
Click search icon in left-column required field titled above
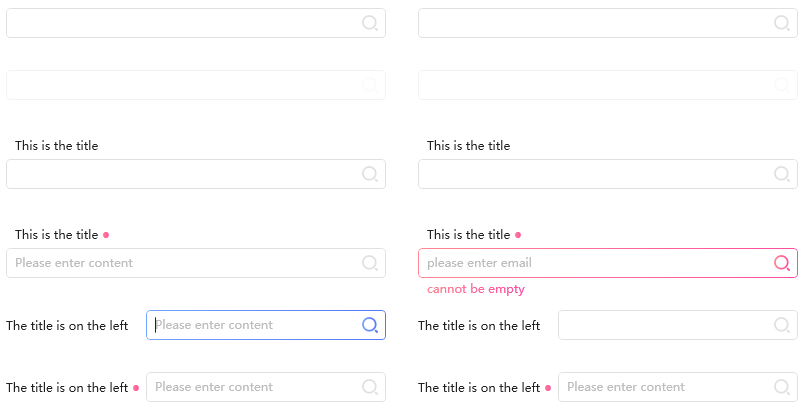coord(370,263)
